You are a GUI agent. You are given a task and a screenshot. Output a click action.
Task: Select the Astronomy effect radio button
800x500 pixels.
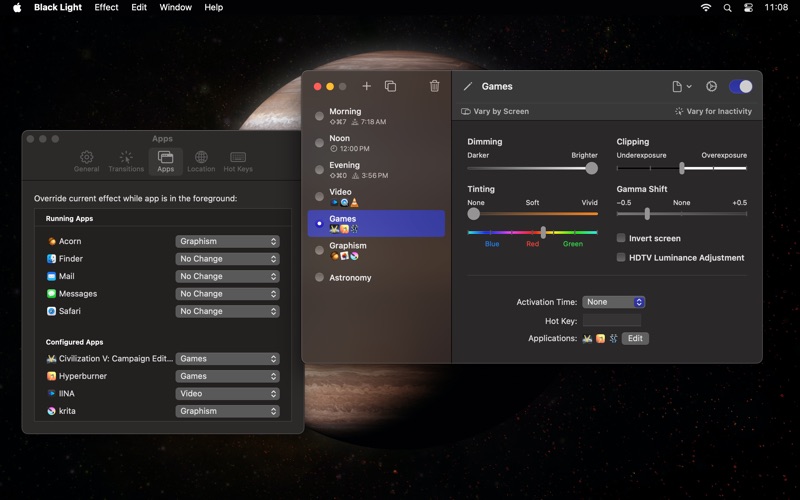(x=319, y=277)
